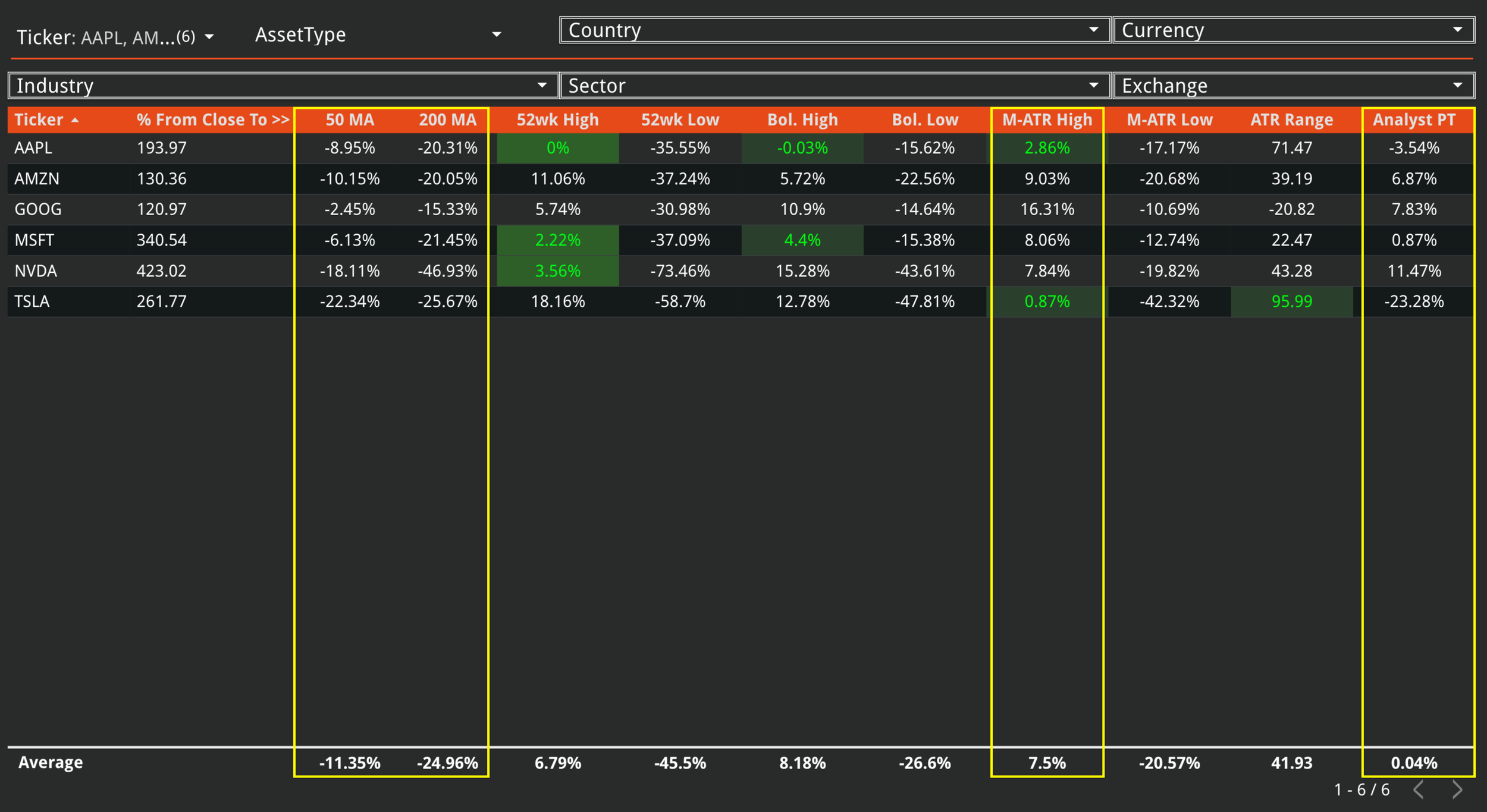1487x812 pixels.
Task: Click the ATR Range column header
Action: (1291, 120)
